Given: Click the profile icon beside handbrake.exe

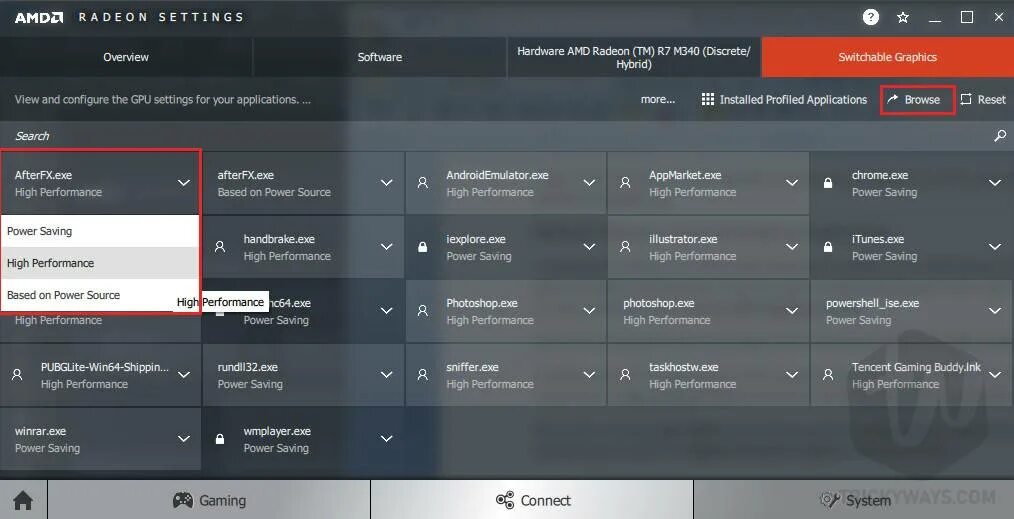Looking at the screenshot, I should [x=220, y=247].
